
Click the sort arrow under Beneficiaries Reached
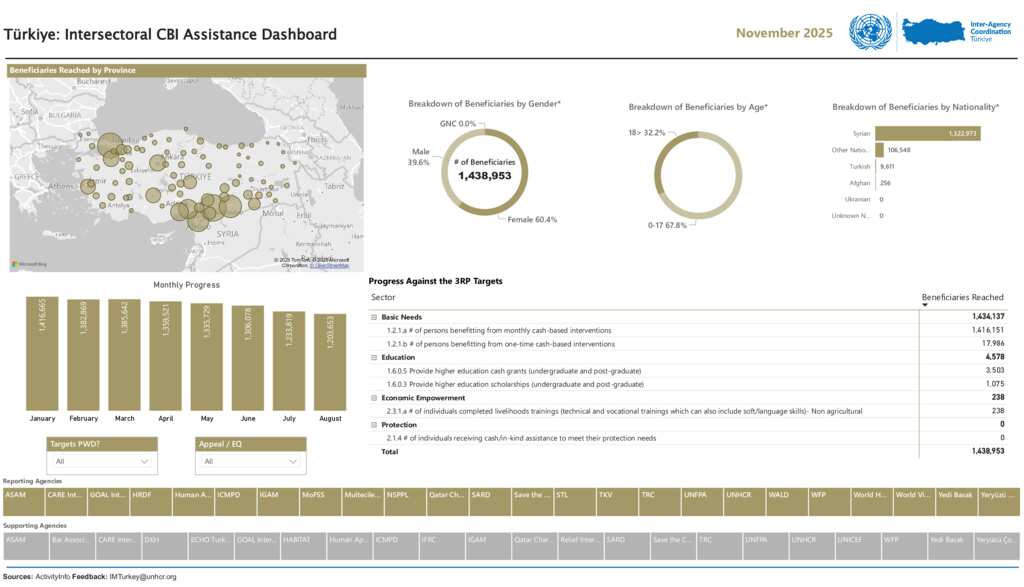point(924,306)
